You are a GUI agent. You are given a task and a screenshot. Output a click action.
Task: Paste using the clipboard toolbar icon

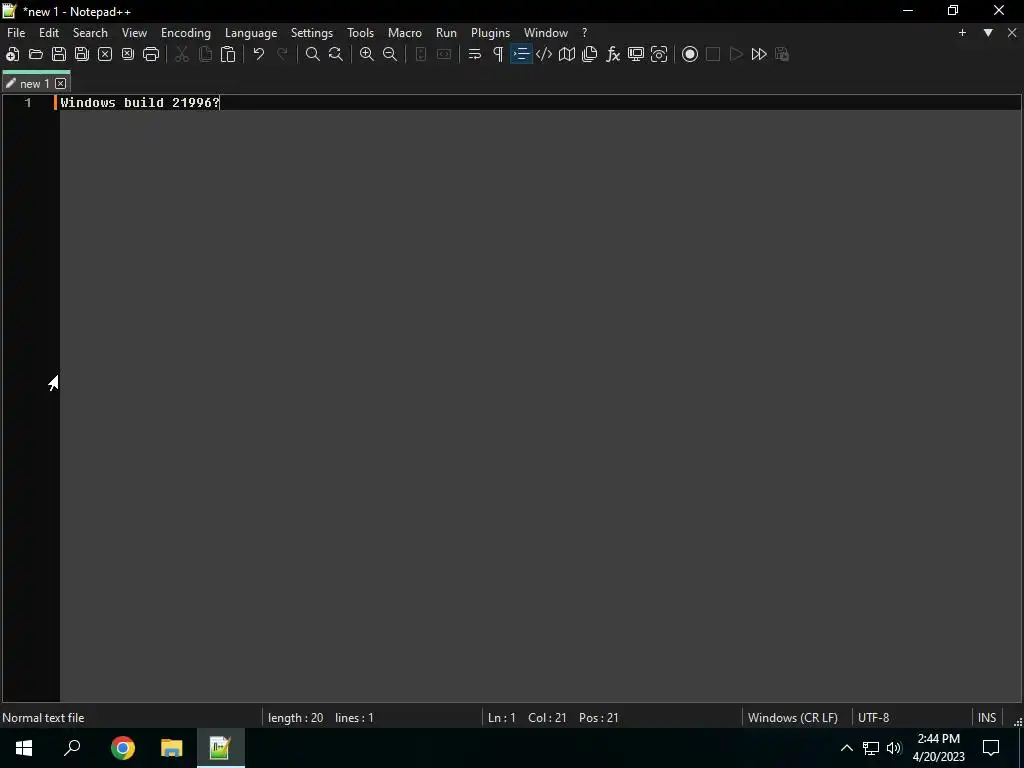228,54
